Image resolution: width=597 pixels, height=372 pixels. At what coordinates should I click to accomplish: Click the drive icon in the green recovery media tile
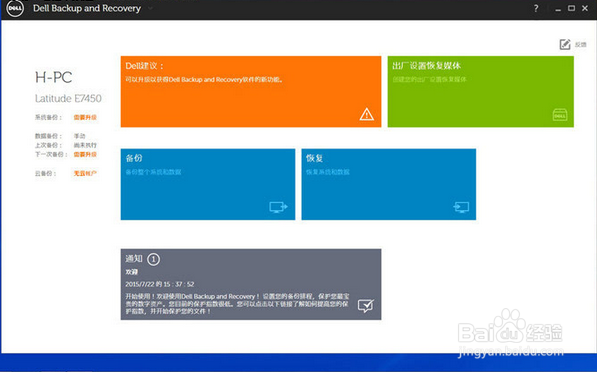(560, 115)
